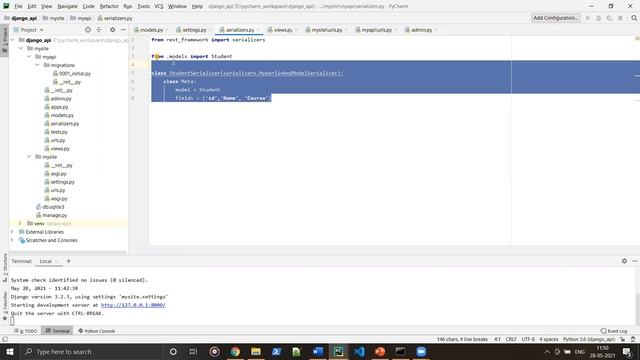Click the Structure side tool tab

coord(5,268)
